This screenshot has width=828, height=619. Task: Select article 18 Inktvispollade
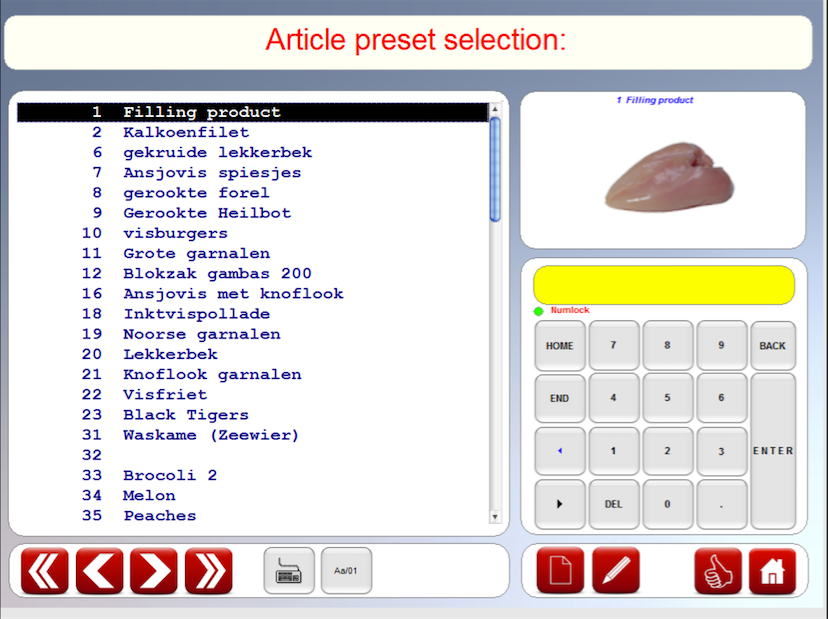point(253,314)
